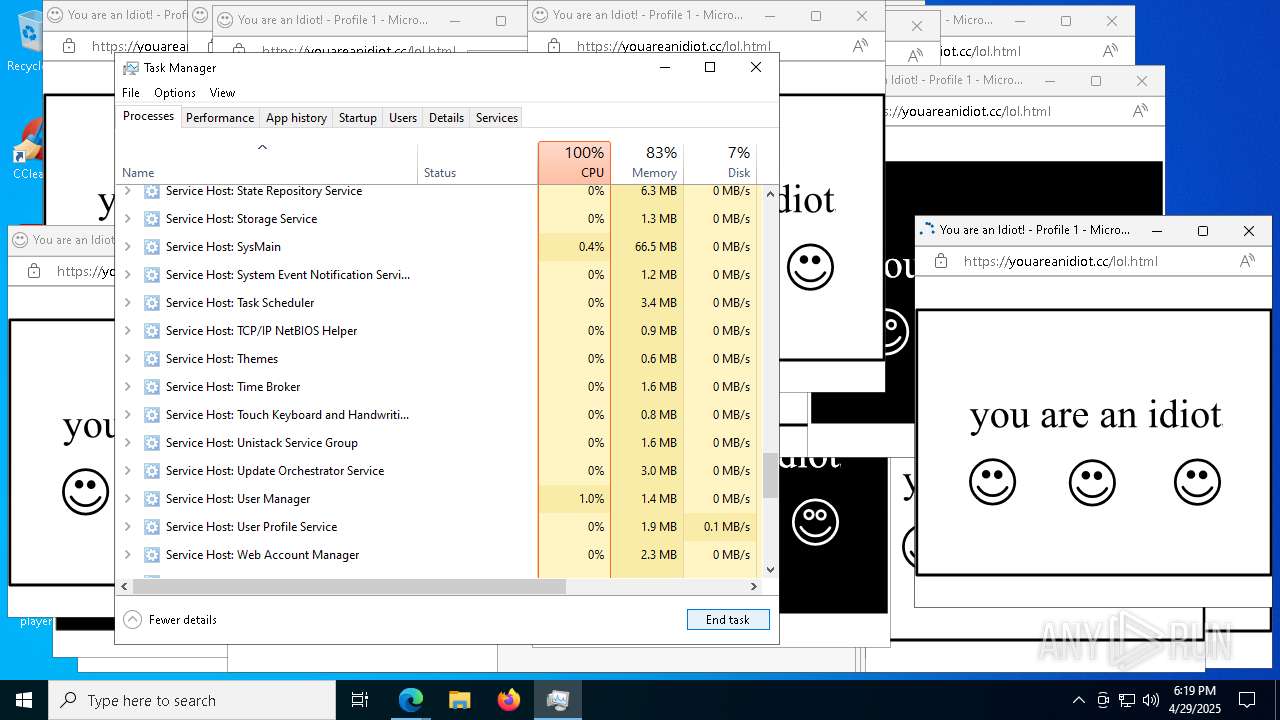This screenshot has width=1280, height=720.
Task: Click the Service Host: Task Scheduler gear icon
Action: click(152, 303)
